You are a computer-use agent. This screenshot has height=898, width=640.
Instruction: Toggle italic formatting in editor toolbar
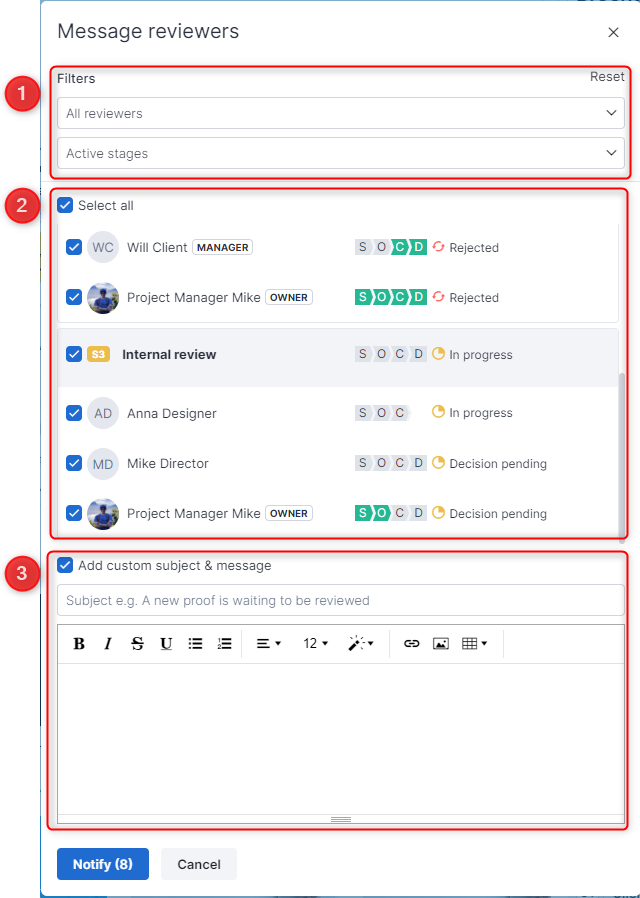tap(108, 644)
